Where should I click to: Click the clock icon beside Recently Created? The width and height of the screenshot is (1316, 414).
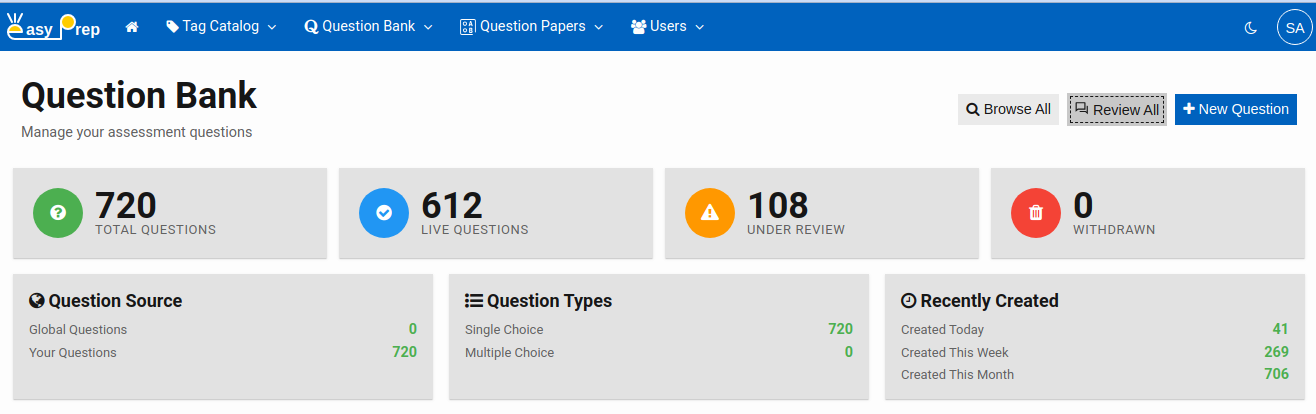(908, 300)
